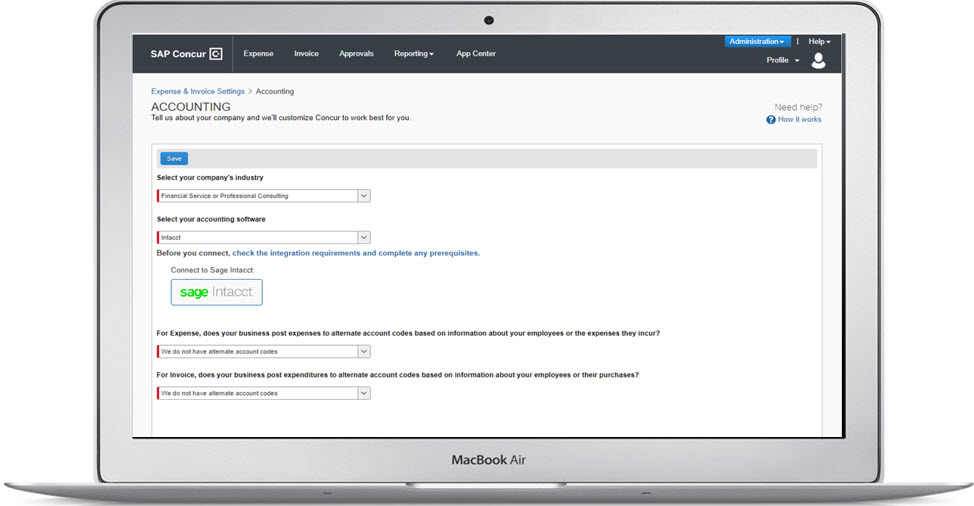Click the Sage Intacct connect logo
Screen dimensions: 974x506
[x=216, y=292]
